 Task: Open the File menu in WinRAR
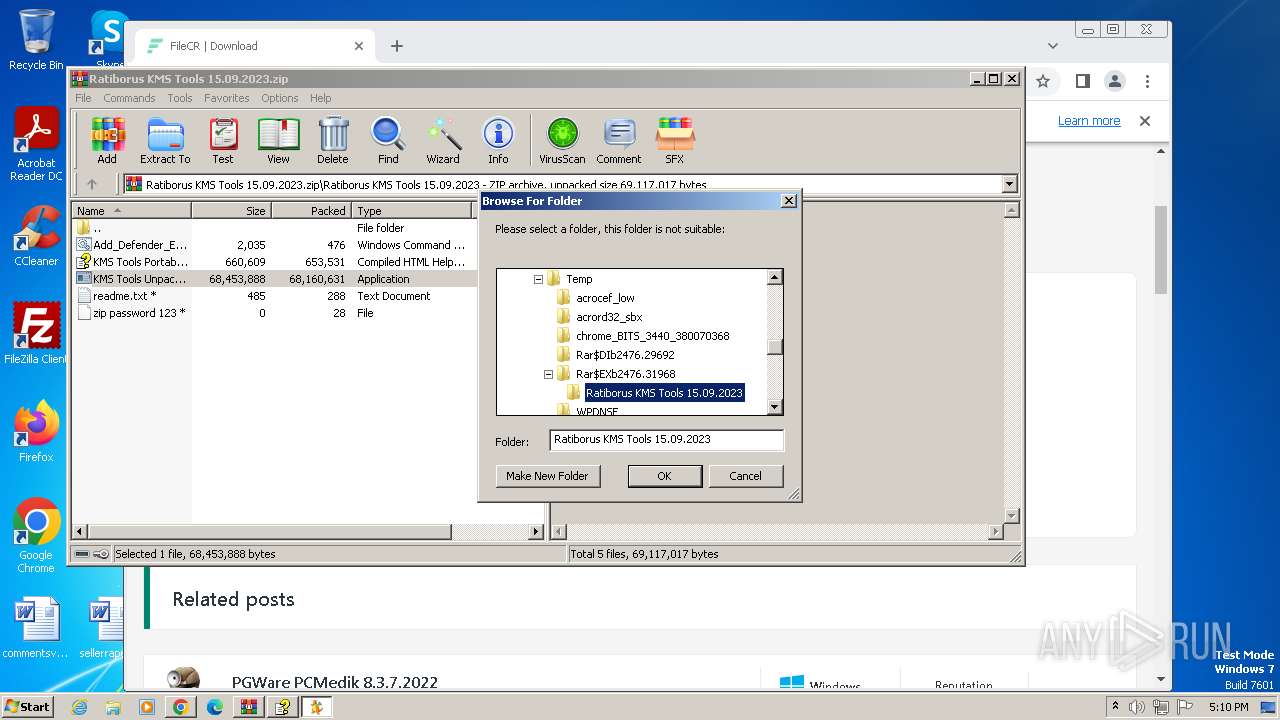83,98
